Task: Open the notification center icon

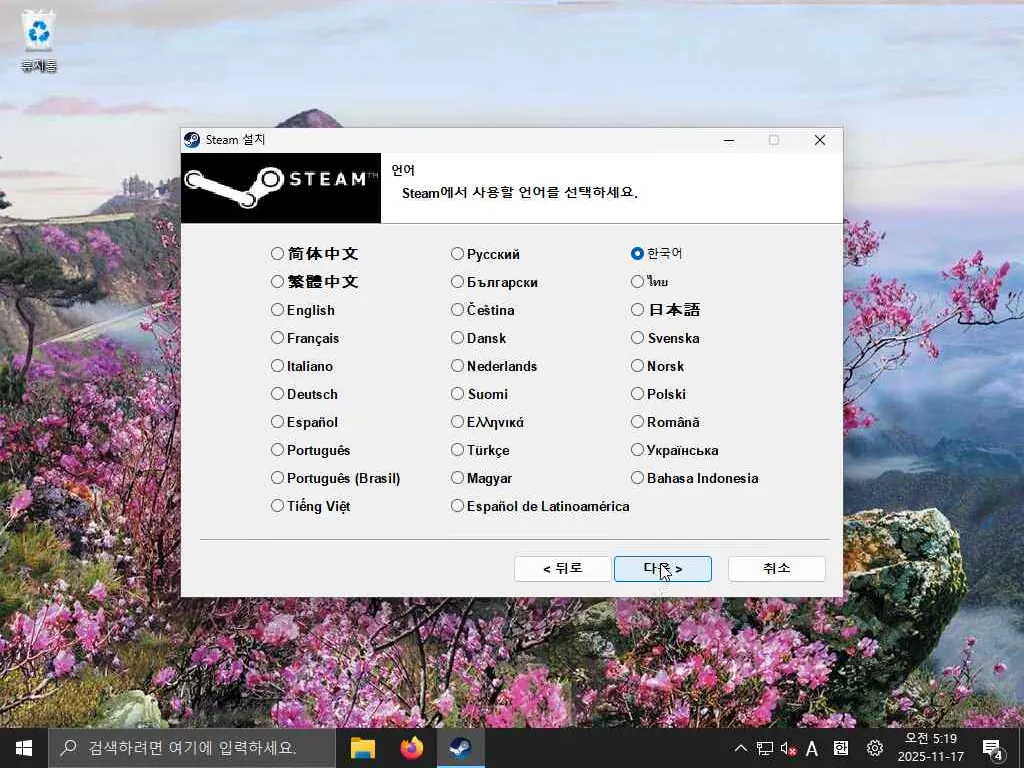Action: pos(993,749)
